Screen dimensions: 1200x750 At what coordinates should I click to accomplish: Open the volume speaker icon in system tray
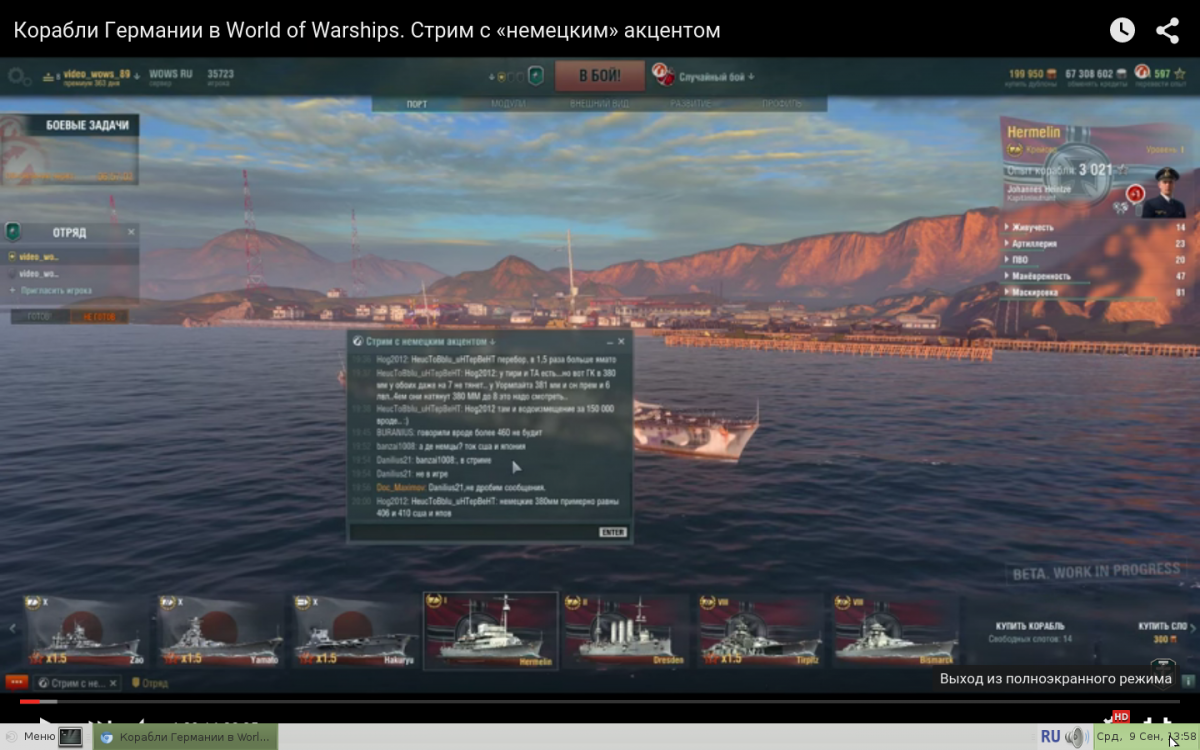pyautogui.click(x=1076, y=737)
